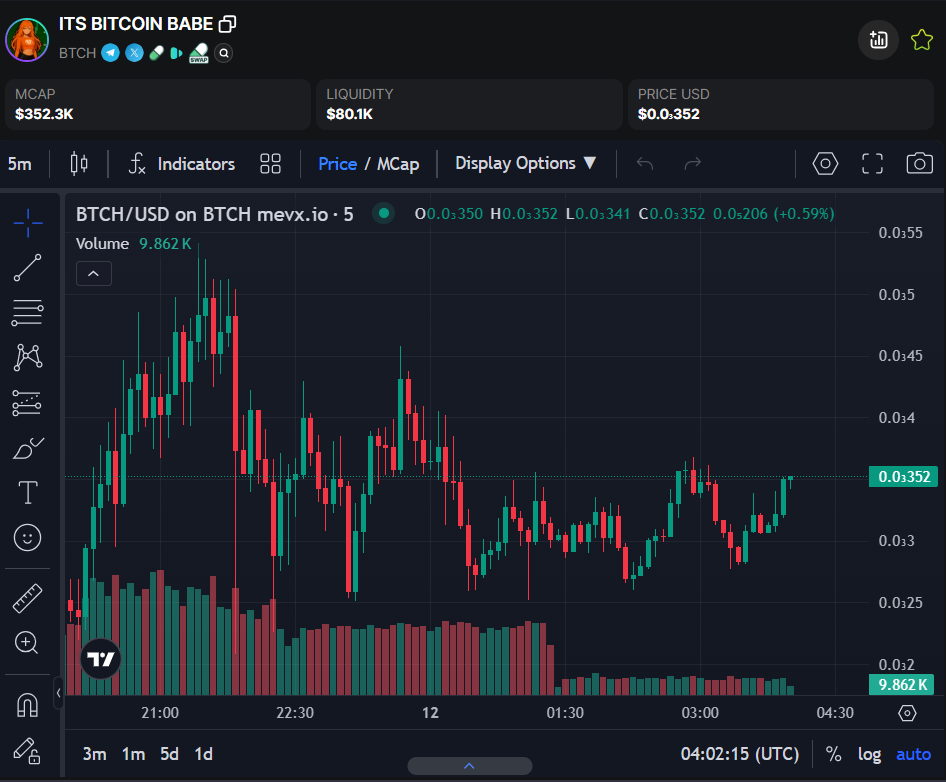Enter fullscreen chart mode
The width and height of the screenshot is (946, 782).
pos(872,164)
